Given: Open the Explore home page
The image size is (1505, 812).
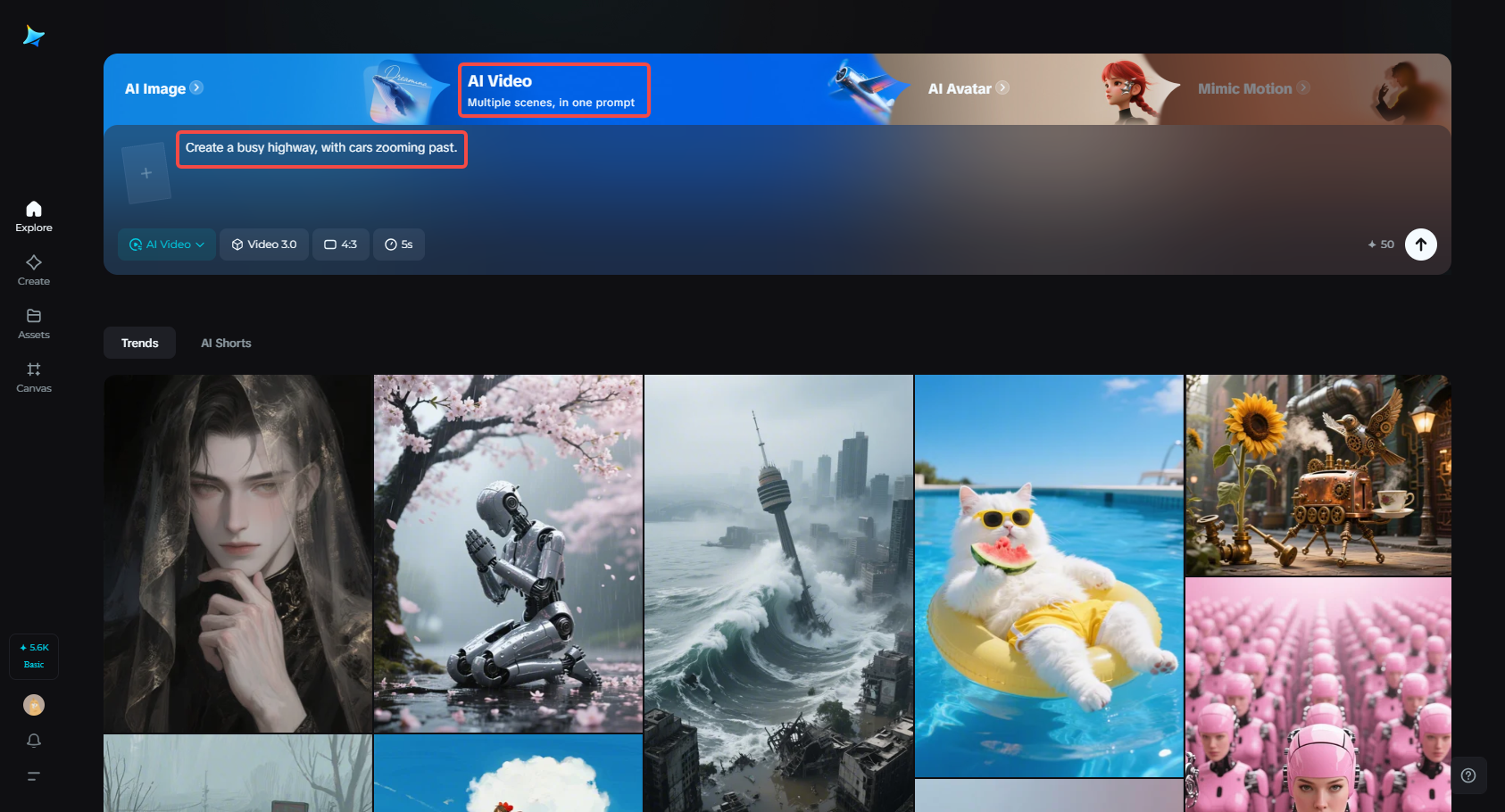Looking at the screenshot, I should [x=34, y=217].
